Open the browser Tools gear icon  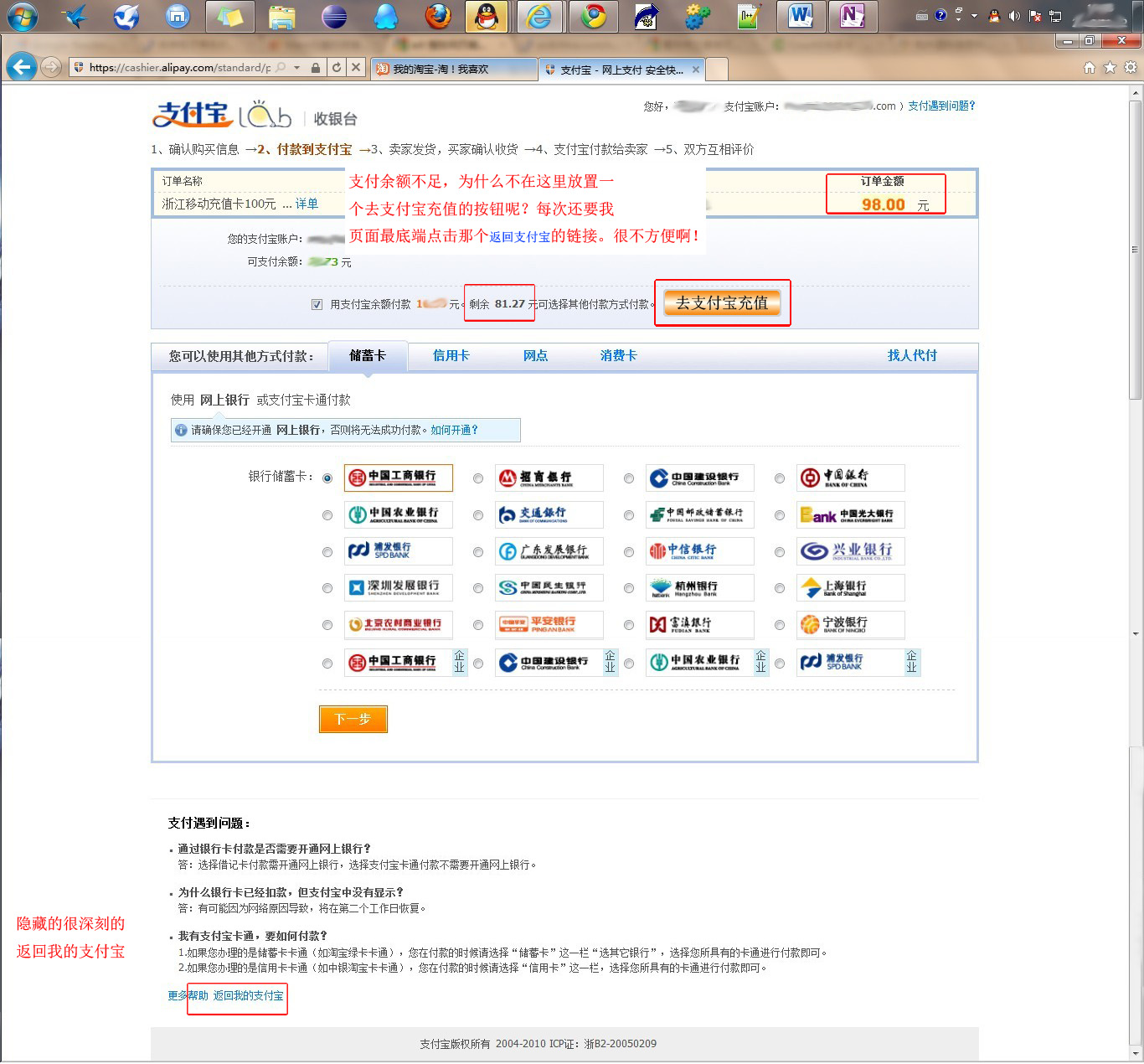[x=1130, y=68]
